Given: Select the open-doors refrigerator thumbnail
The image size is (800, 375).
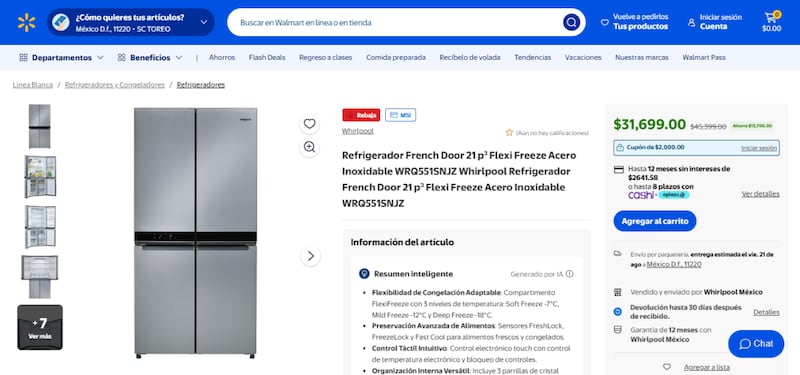Looking at the screenshot, I should click(x=40, y=177).
